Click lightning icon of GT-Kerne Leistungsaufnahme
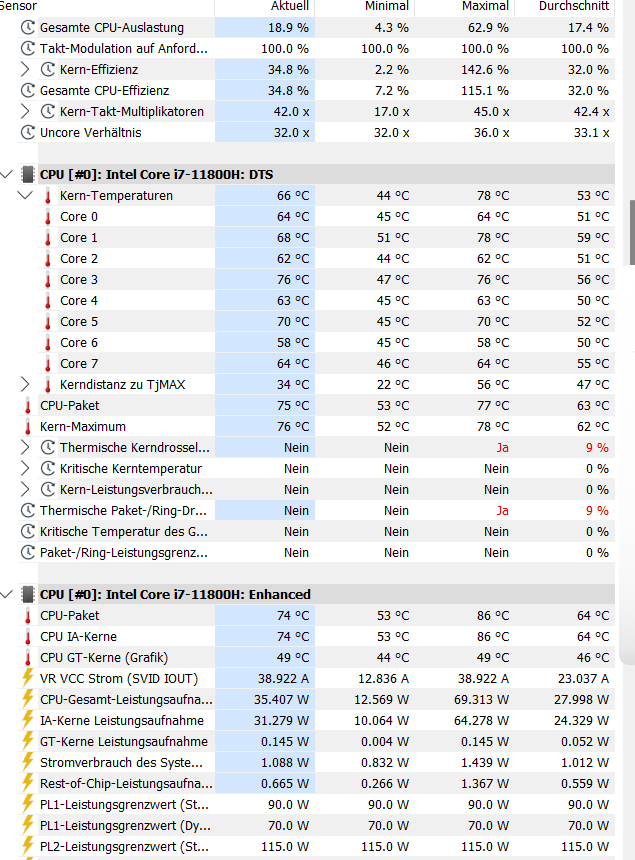 tap(28, 742)
